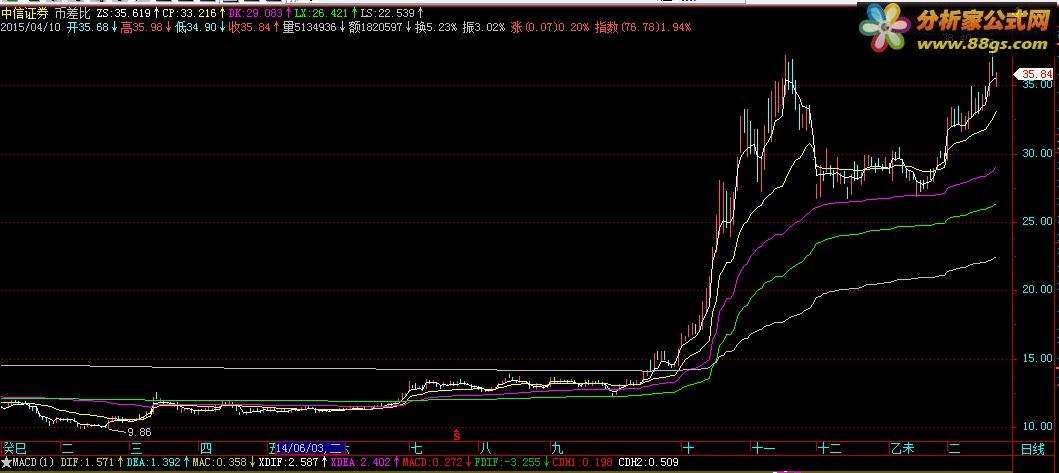Click the 四 month marker on time axis
This screenshot has width=1059, height=473.
coord(206,448)
